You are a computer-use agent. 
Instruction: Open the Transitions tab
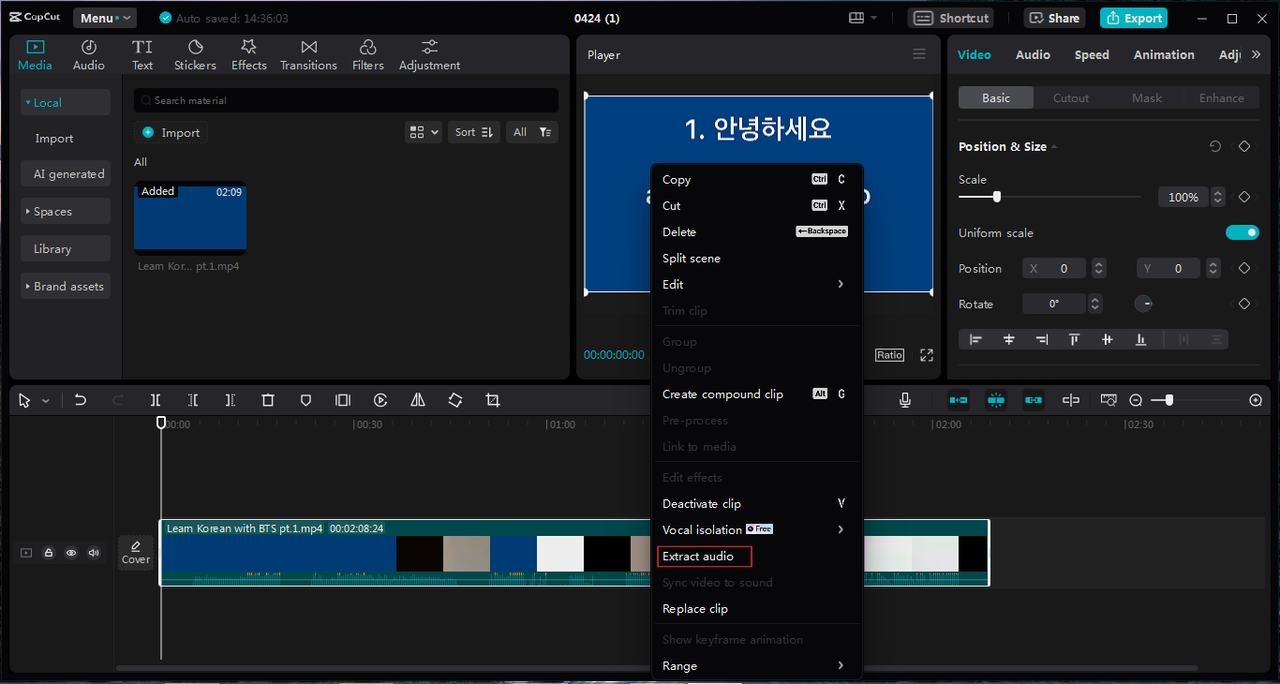(309, 55)
